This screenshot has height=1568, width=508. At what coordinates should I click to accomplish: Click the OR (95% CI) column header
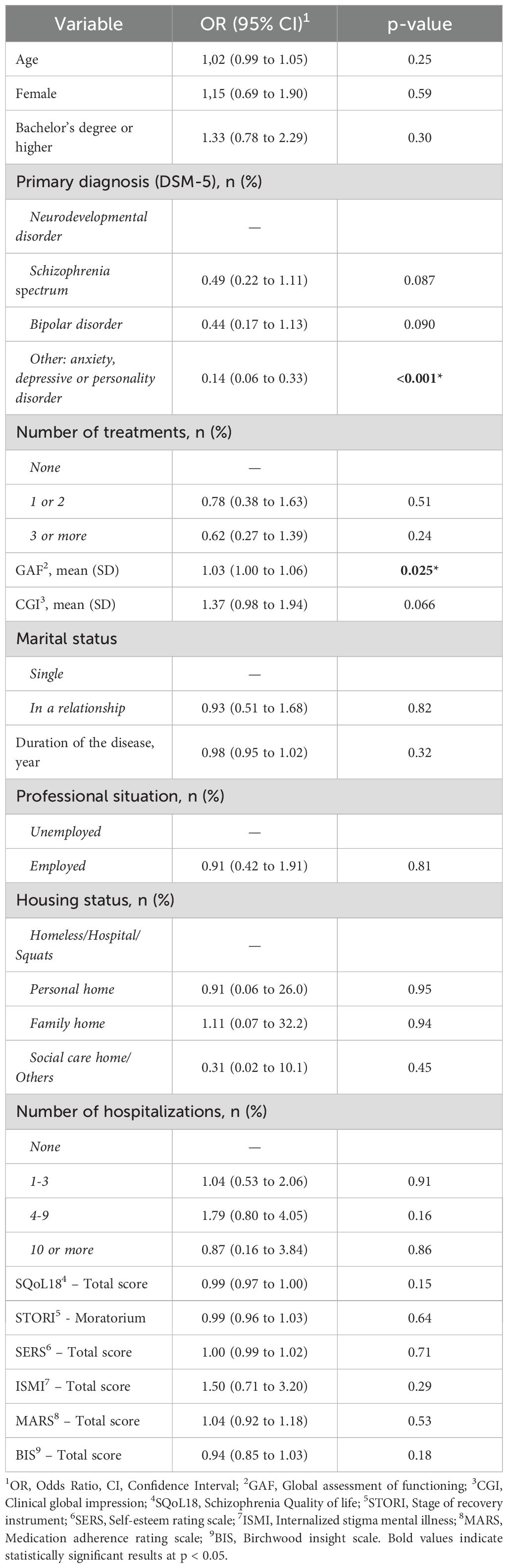tap(254, 24)
